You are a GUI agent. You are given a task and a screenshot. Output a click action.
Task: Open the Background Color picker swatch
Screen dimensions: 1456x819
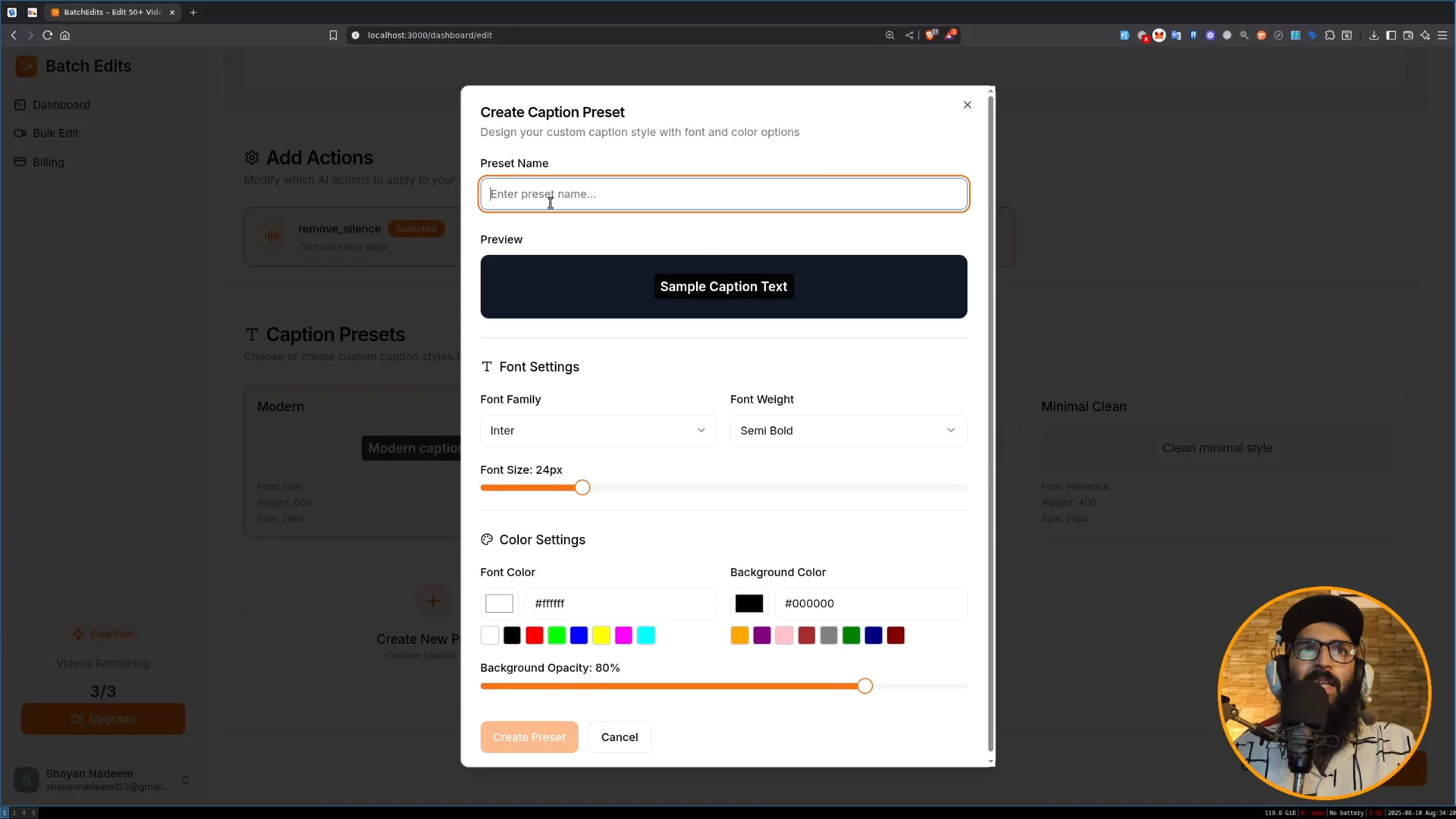tap(748, 604)
